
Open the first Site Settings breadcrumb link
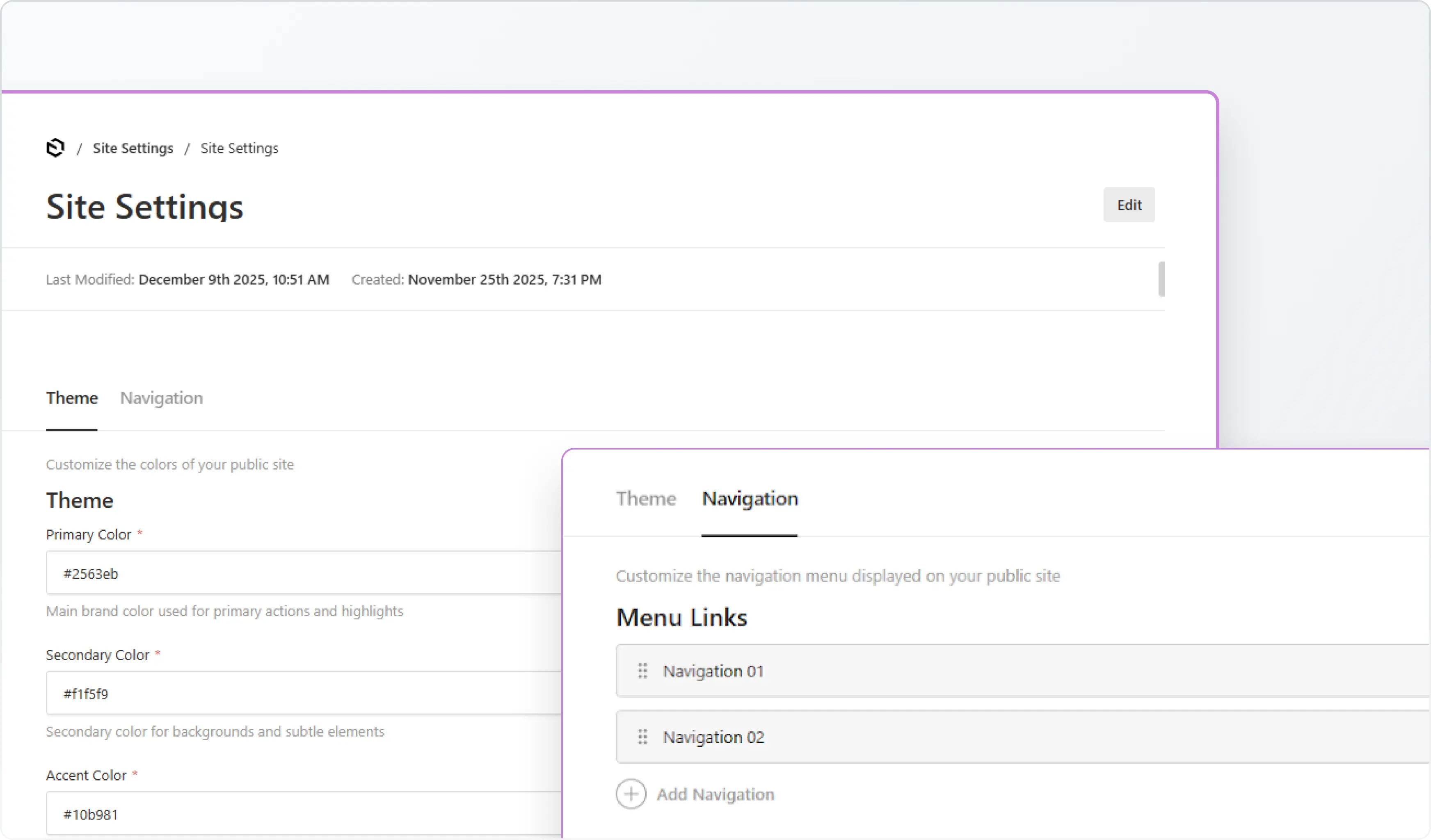point(133,148)
